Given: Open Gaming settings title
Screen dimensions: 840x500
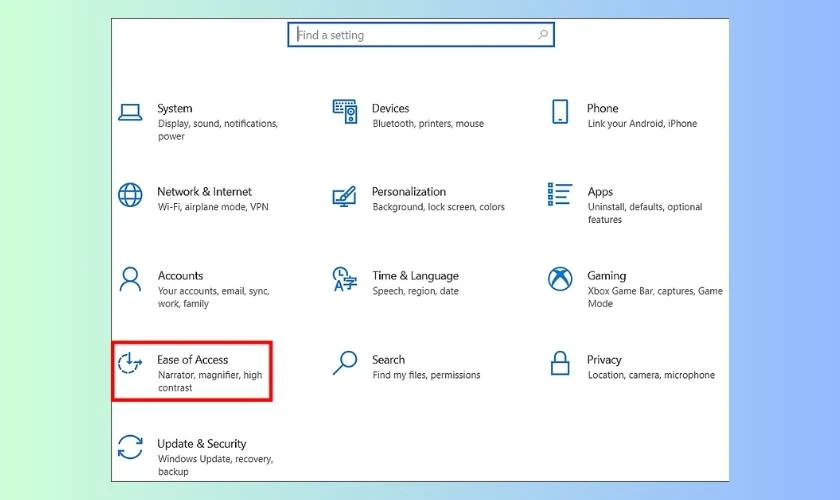Looking at the screenshot, I should click(x=606, y=276).
